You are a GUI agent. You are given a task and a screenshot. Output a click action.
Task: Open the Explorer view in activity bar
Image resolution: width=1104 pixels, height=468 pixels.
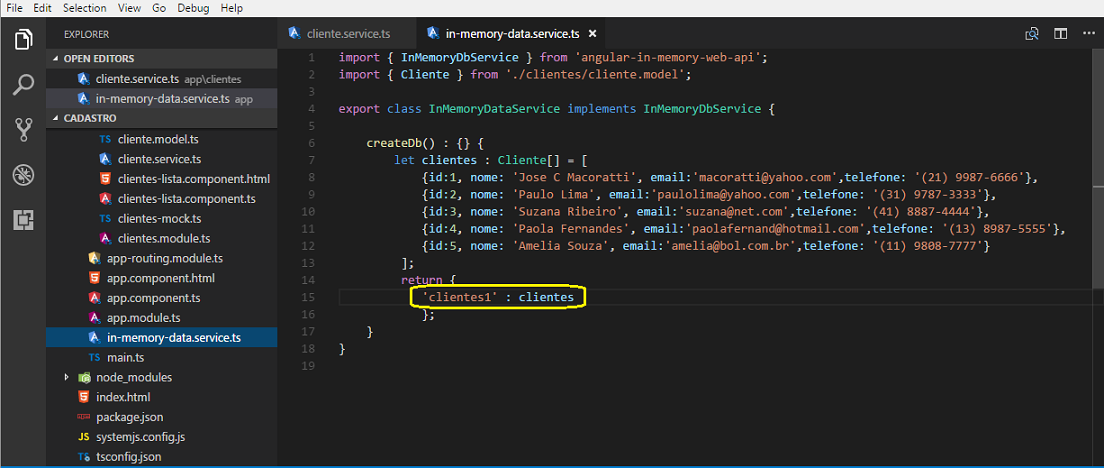tap(23, 40)
